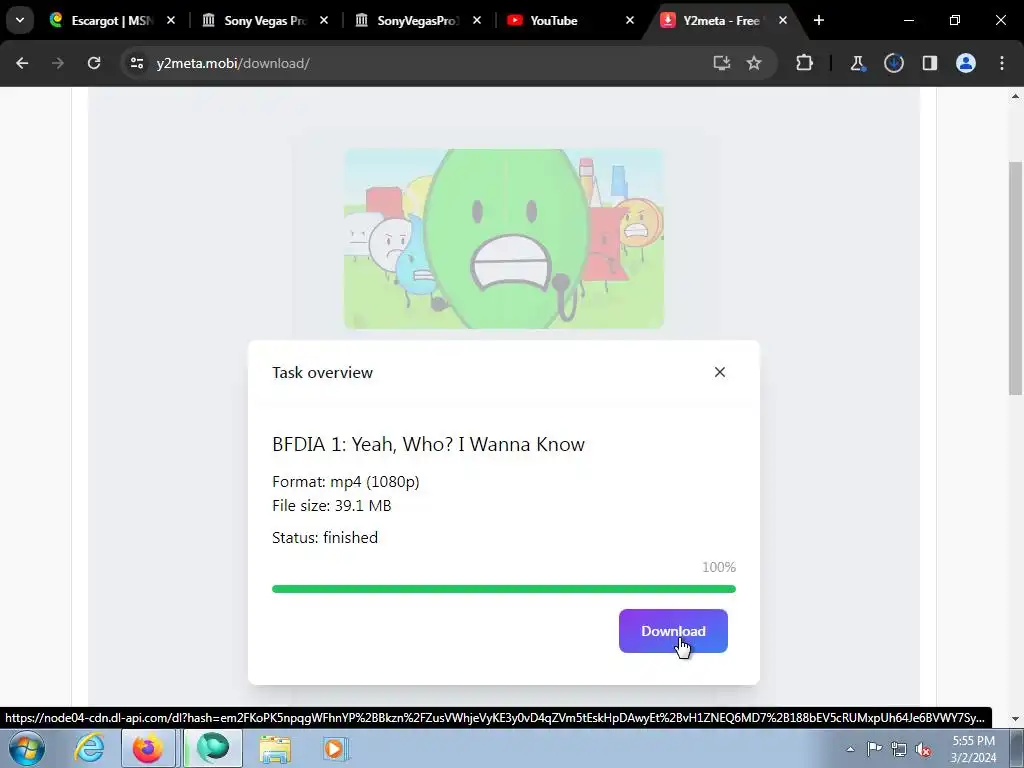Click the text File size: 39.1 MB
1024x768 pixels.
click(x=332, y=505)
